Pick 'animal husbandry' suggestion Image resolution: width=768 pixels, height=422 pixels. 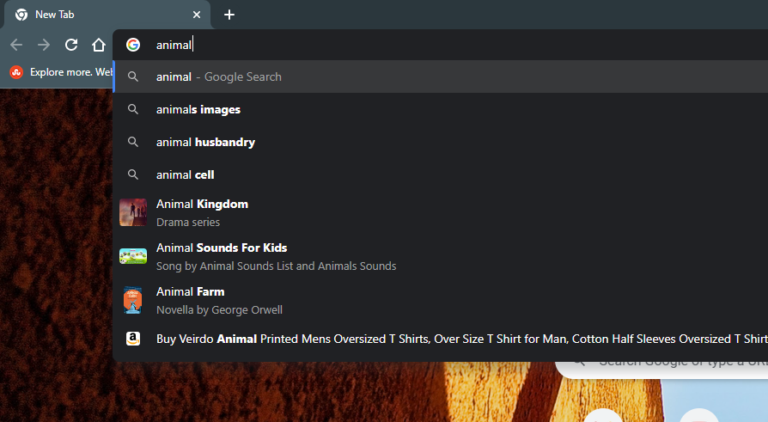pos(441,142)
